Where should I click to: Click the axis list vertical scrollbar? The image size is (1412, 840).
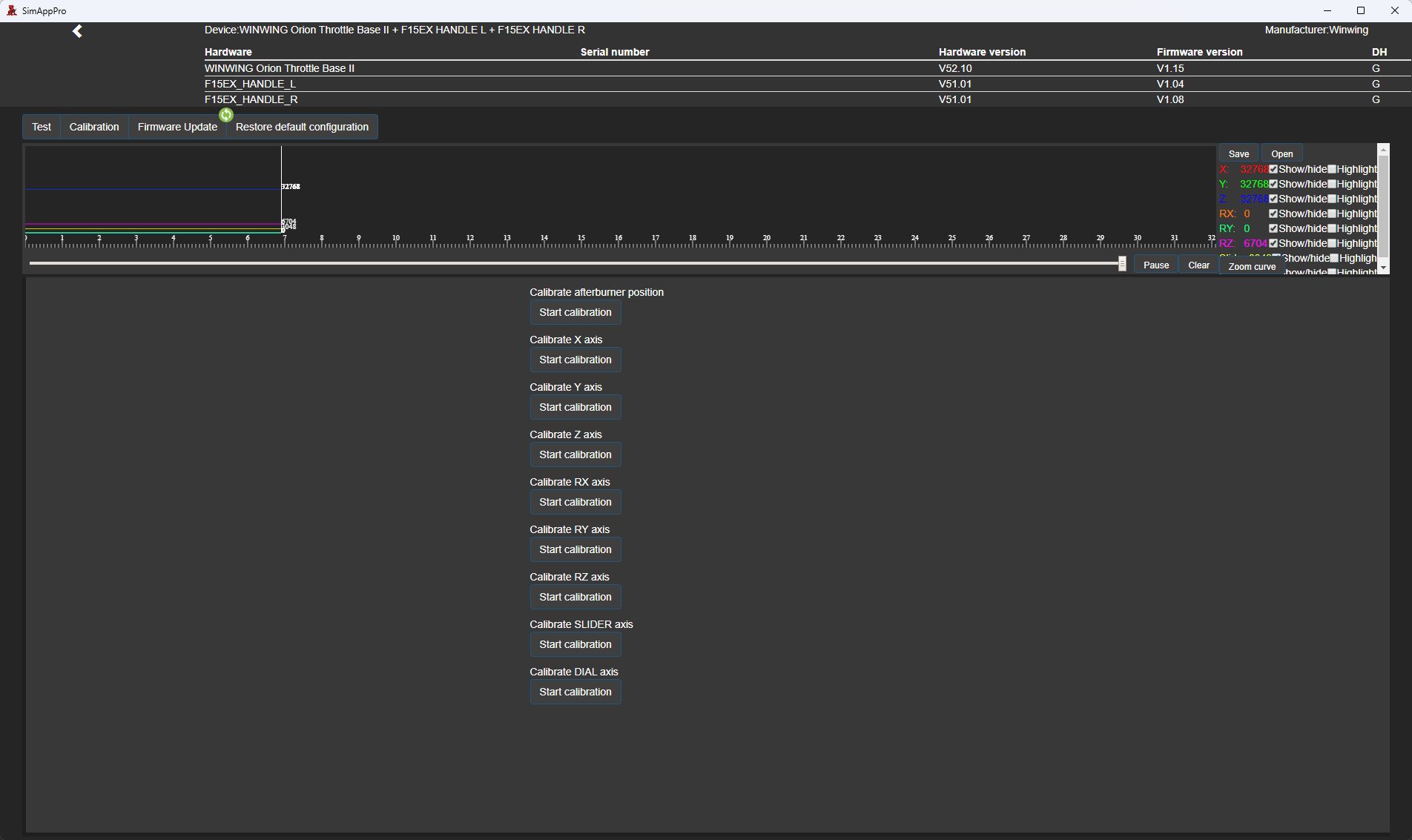coord(1383,208)
